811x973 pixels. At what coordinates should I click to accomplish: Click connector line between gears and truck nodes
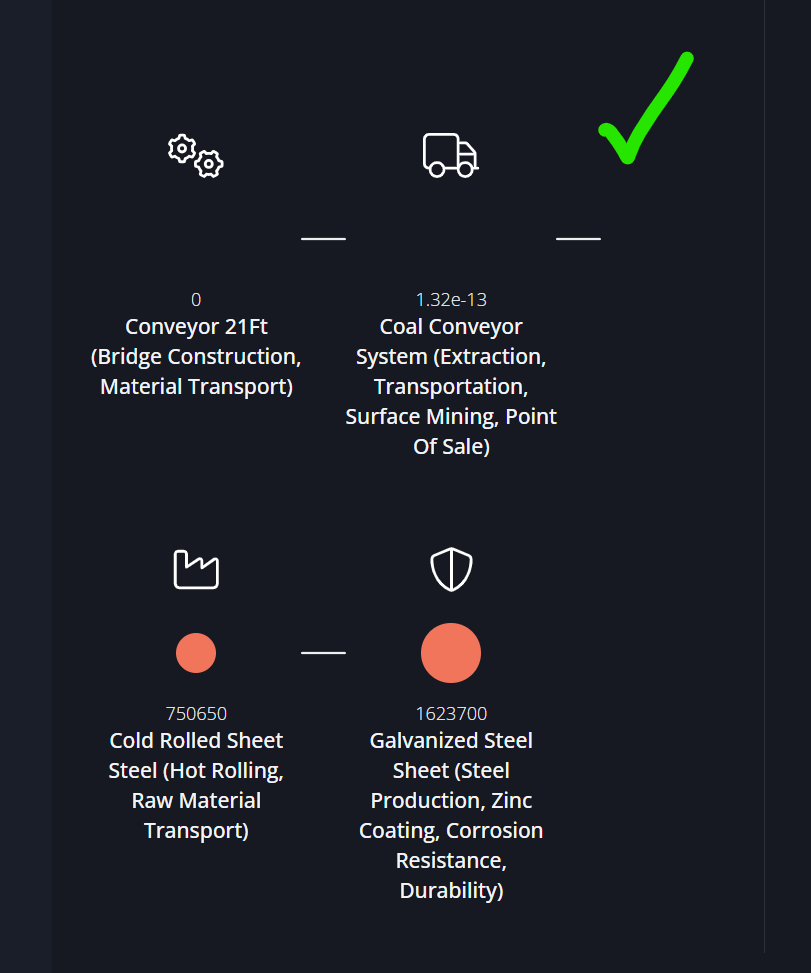[x=323, y=238]
